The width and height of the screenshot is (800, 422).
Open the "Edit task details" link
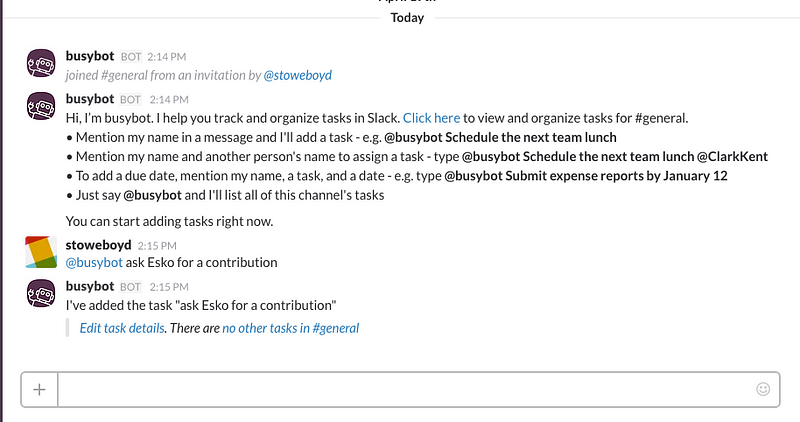click(122, 328)
